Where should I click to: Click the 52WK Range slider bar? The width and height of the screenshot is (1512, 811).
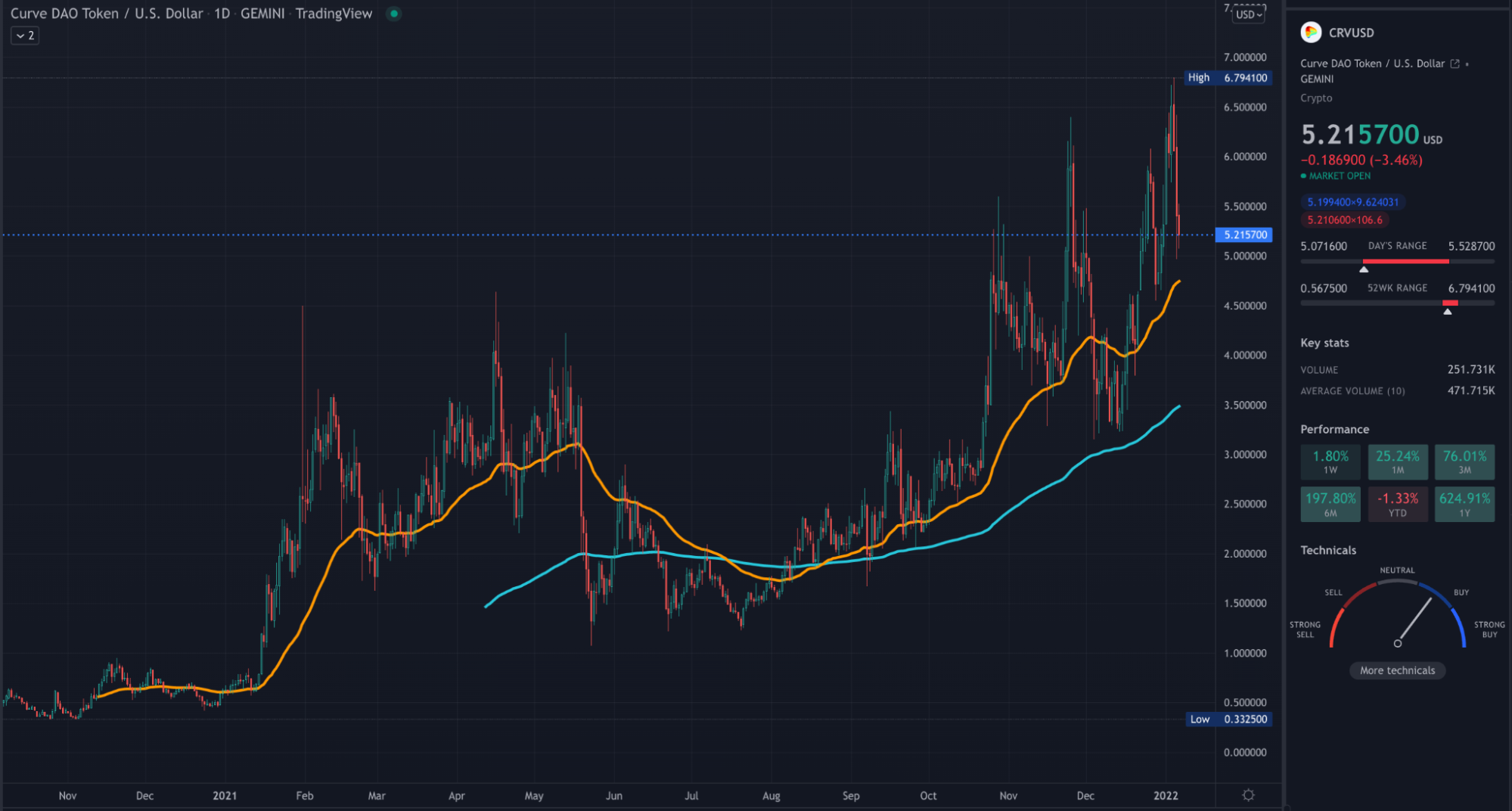[1397, 303]
